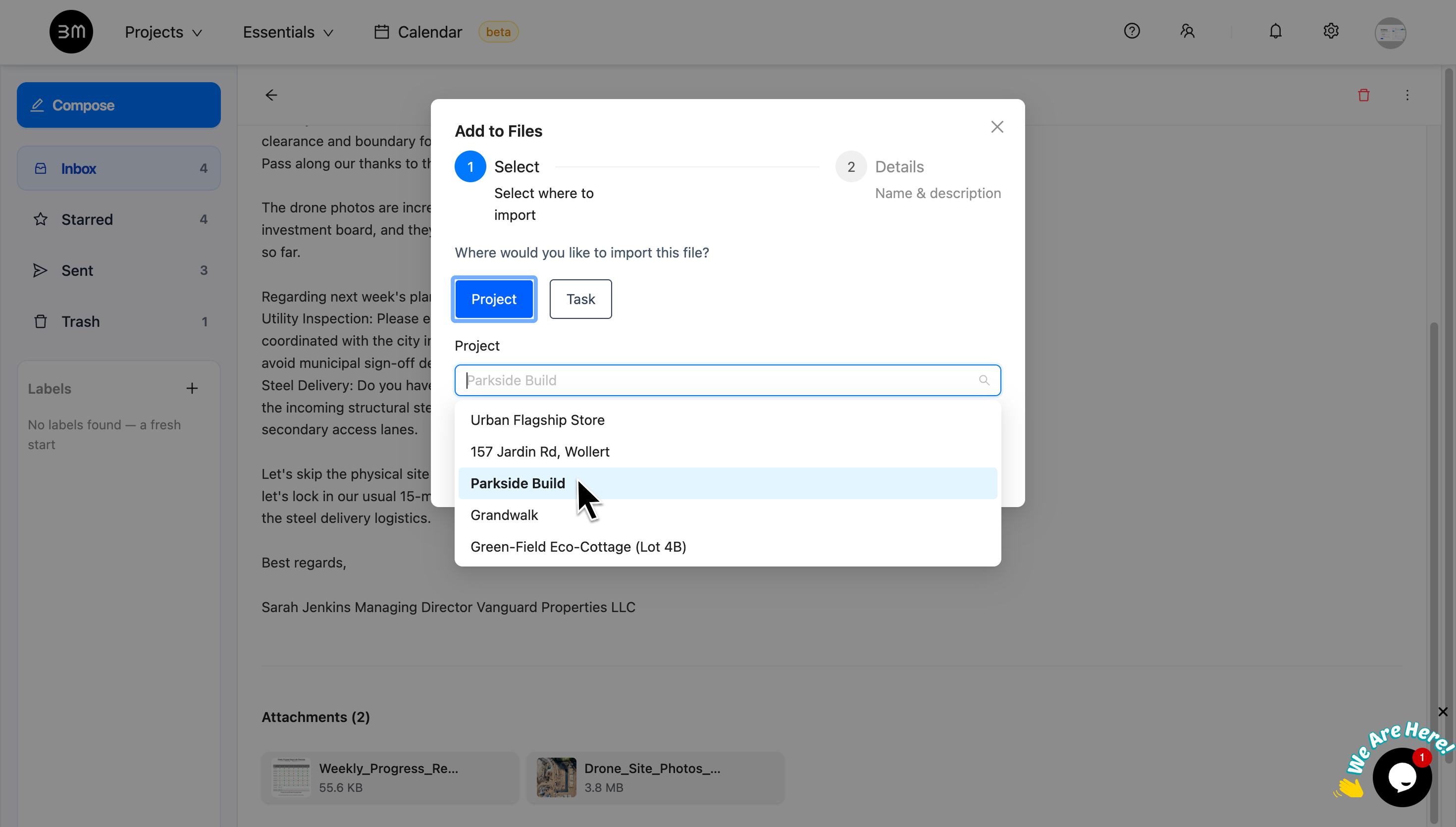Screen dimensions: 1456x827
Task: Select Grandwalk option
Action: (728, 515)
